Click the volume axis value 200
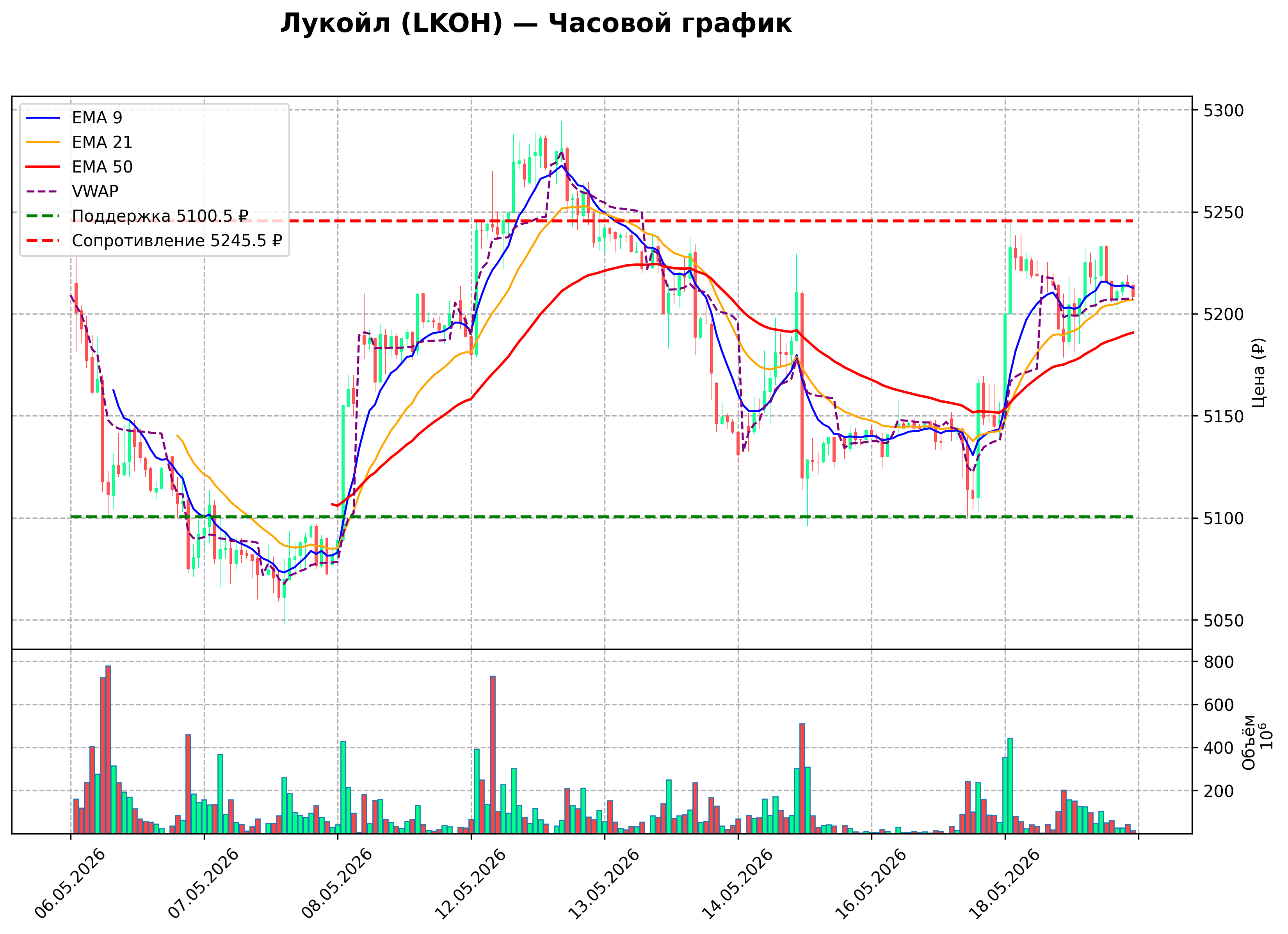This screenshot has width=1288, height=934. click(1219, 791)
